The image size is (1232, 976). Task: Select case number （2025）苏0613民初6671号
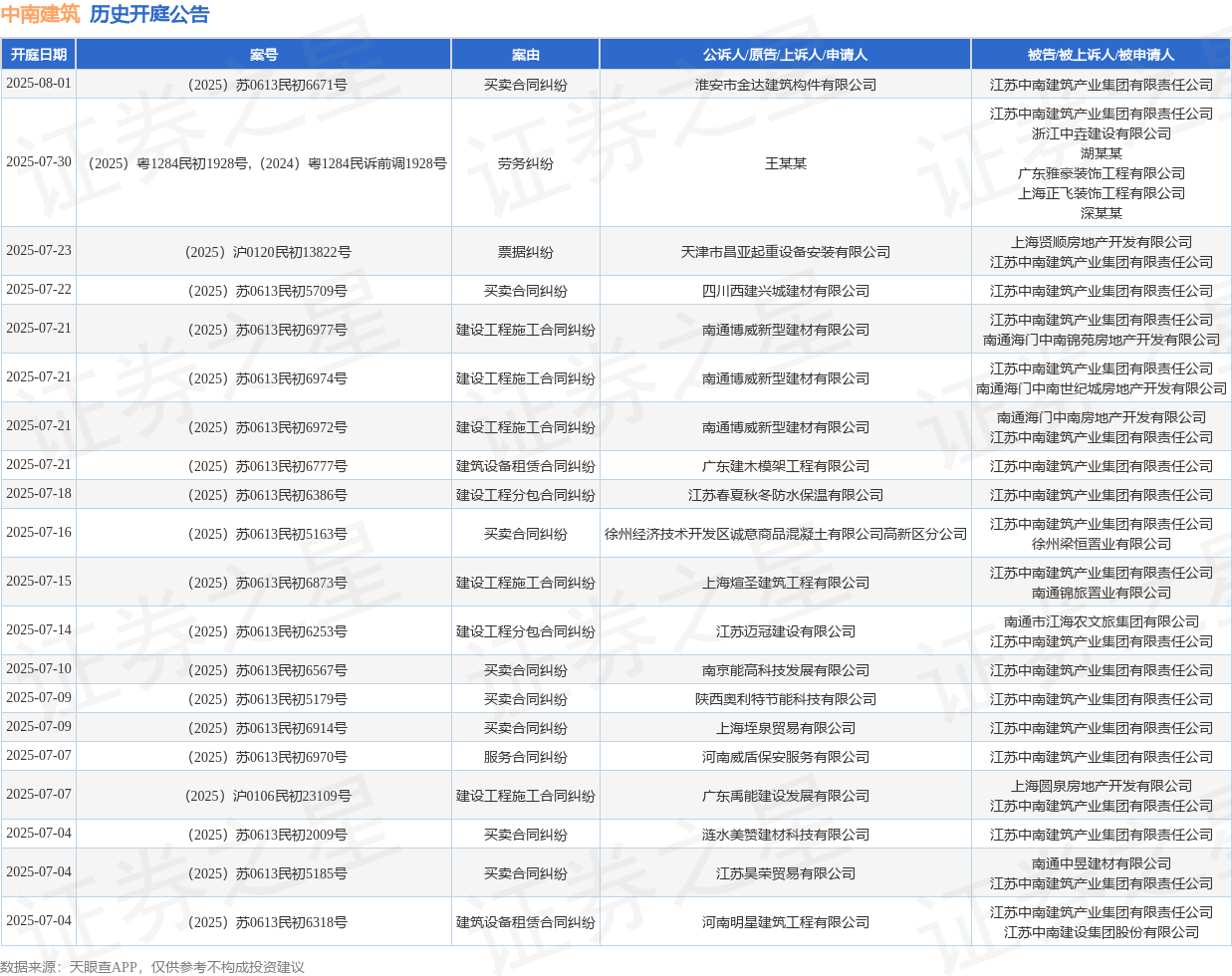coord(264,85)
